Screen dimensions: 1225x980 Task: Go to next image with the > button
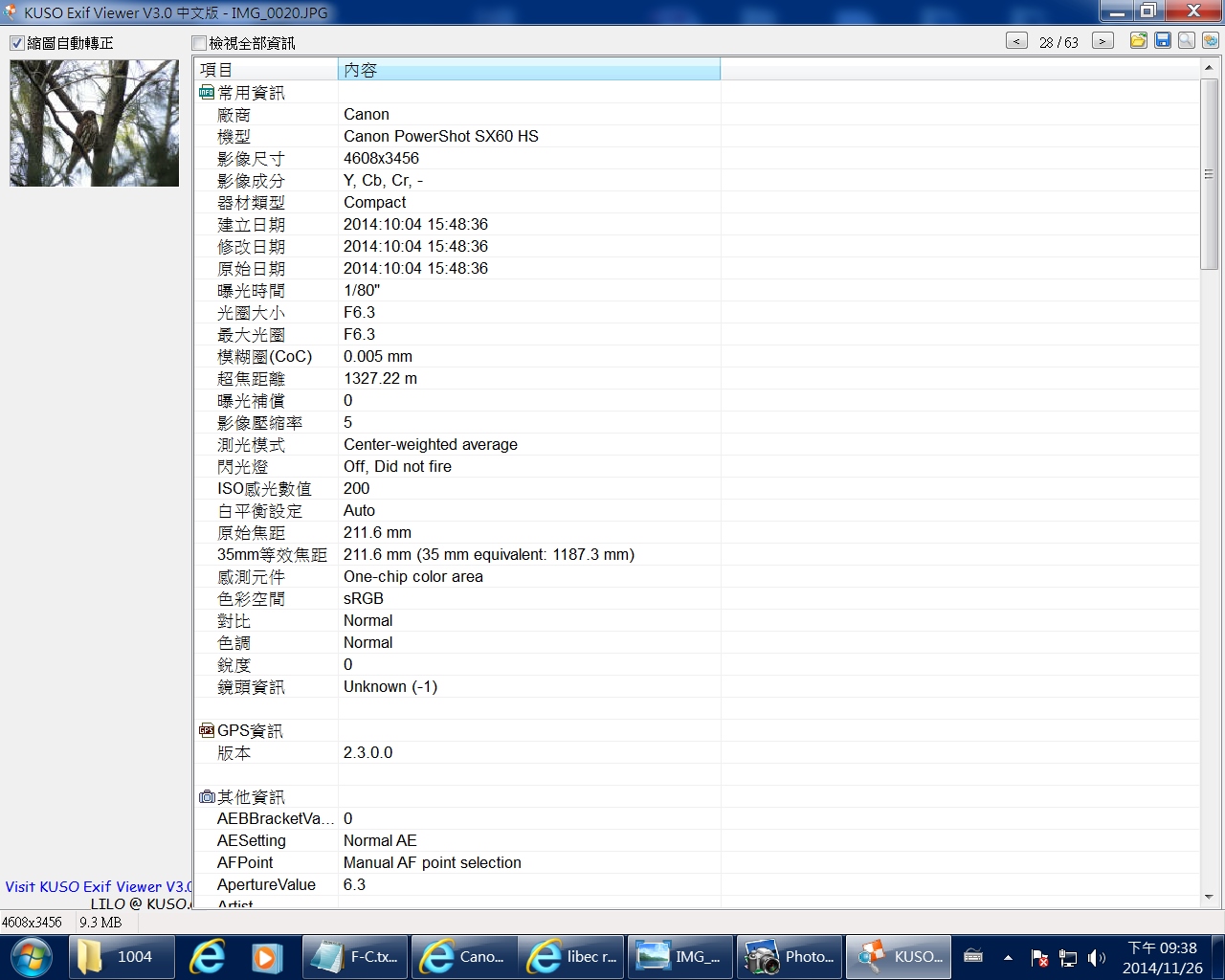[x=1102, y=41]
